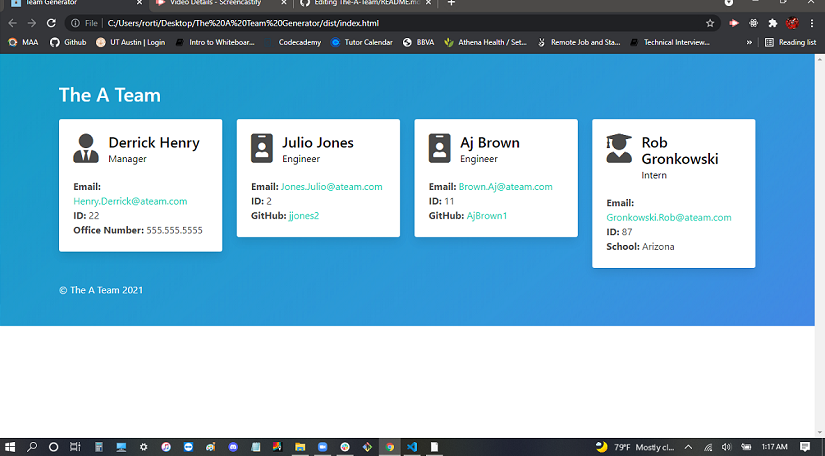
Task: Open the weather widget showing 79°F
Action: click(635, 447)
